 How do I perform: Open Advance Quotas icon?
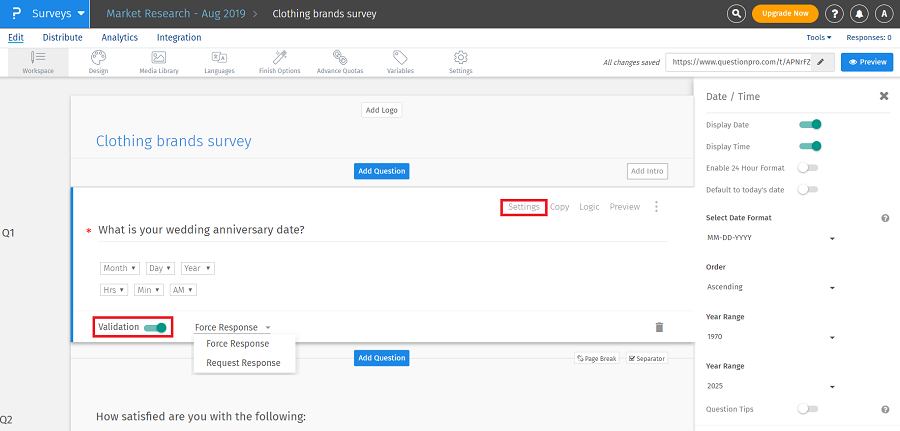[340, 58]
